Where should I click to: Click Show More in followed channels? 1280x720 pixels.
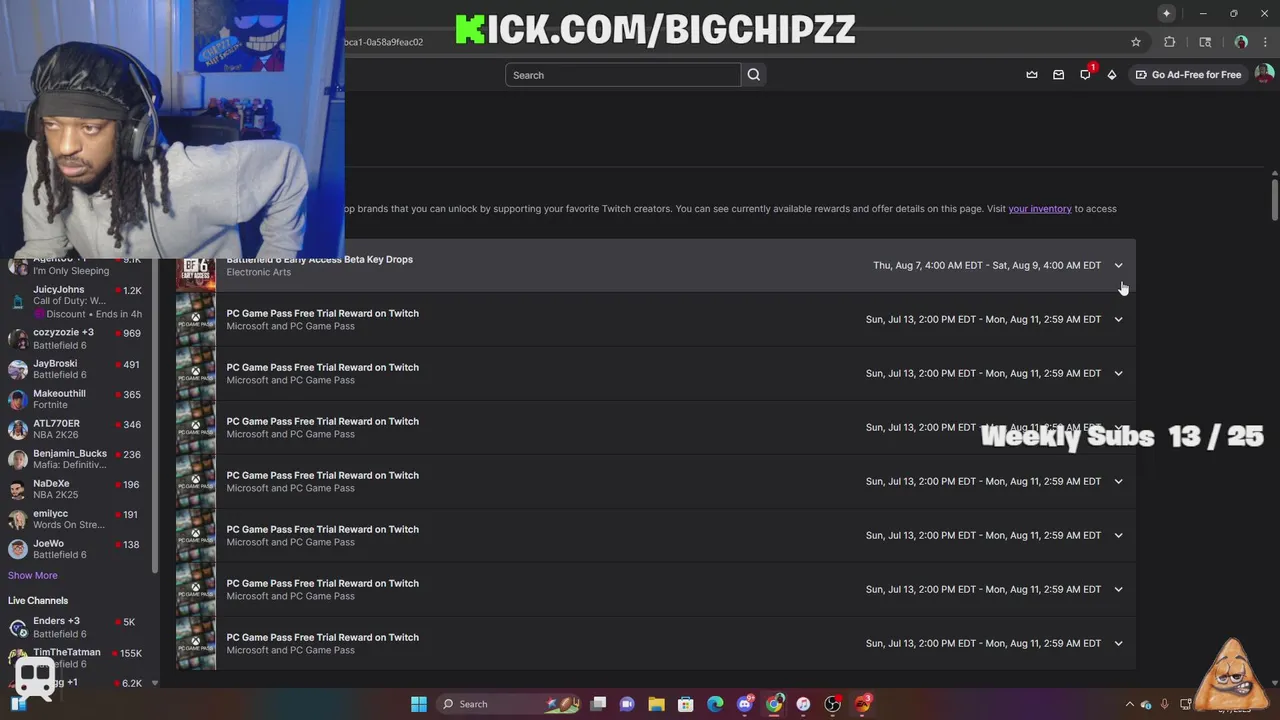33,575
